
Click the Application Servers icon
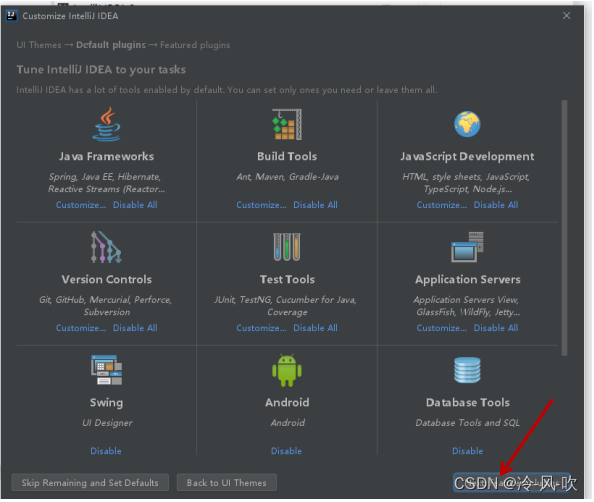467,247
